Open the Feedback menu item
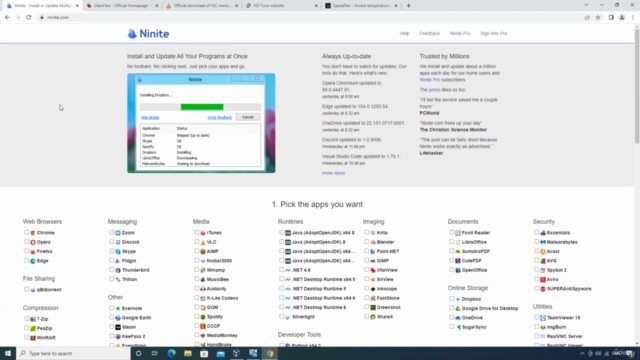The image size is (640, 360). (429, 33)
